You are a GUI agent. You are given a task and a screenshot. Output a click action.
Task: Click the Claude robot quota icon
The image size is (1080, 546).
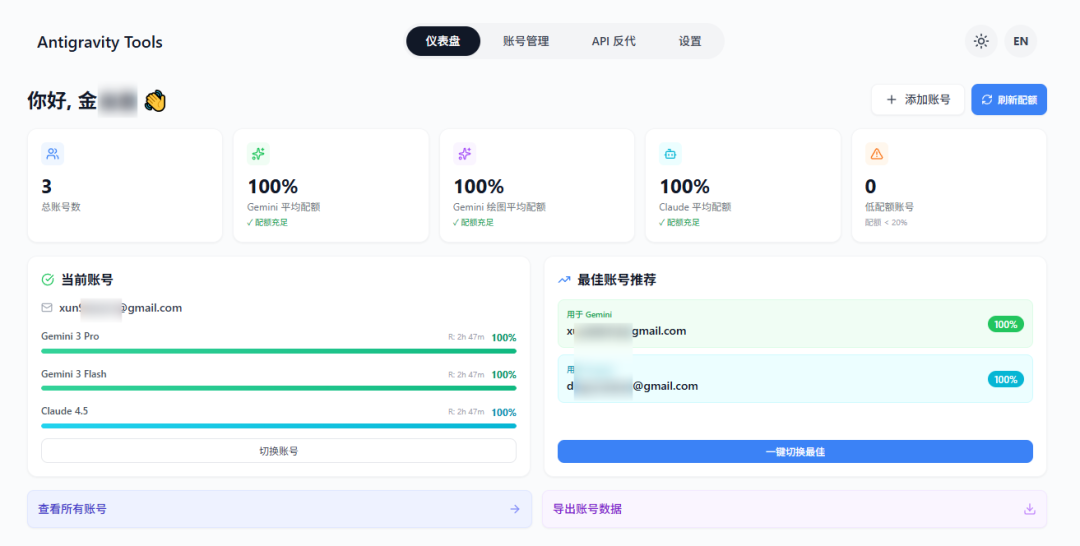coord(670,154)
